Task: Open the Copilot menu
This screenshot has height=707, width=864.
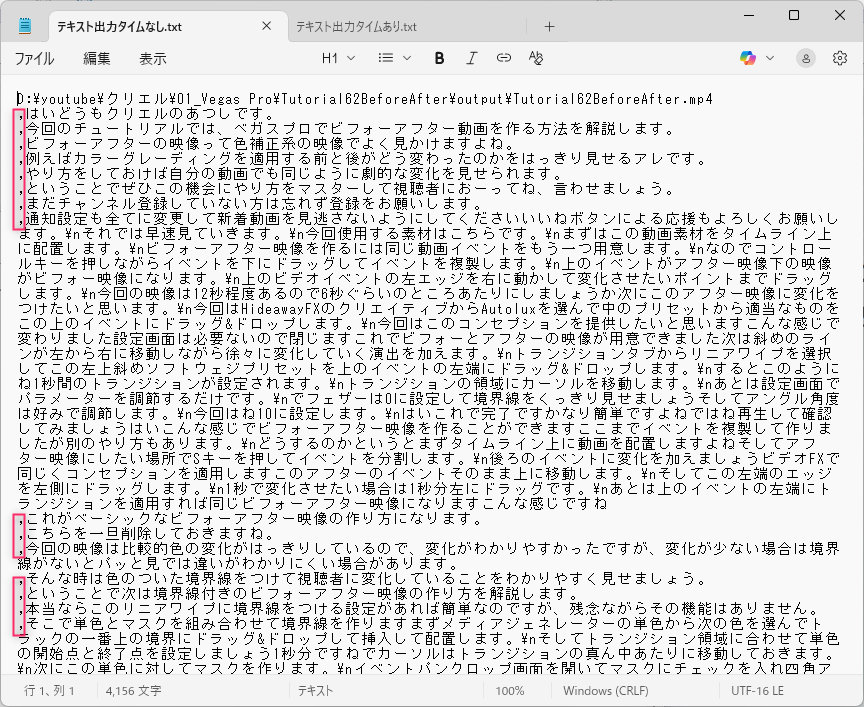Action: [x=748, y=58]
